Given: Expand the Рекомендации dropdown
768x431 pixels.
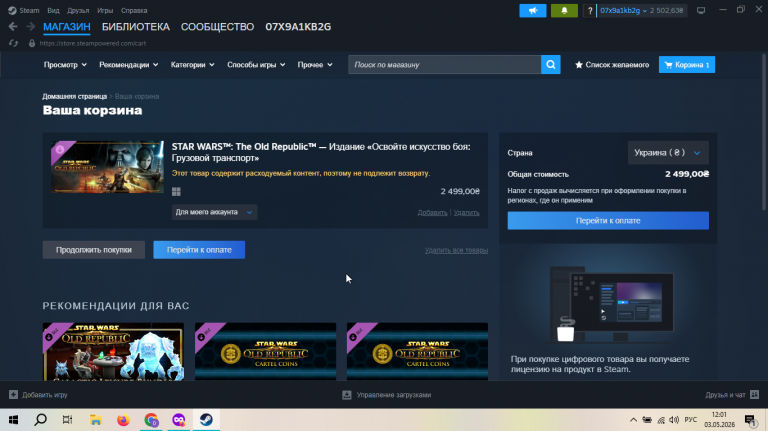Looking at the screenshot, I should (129, 65).
